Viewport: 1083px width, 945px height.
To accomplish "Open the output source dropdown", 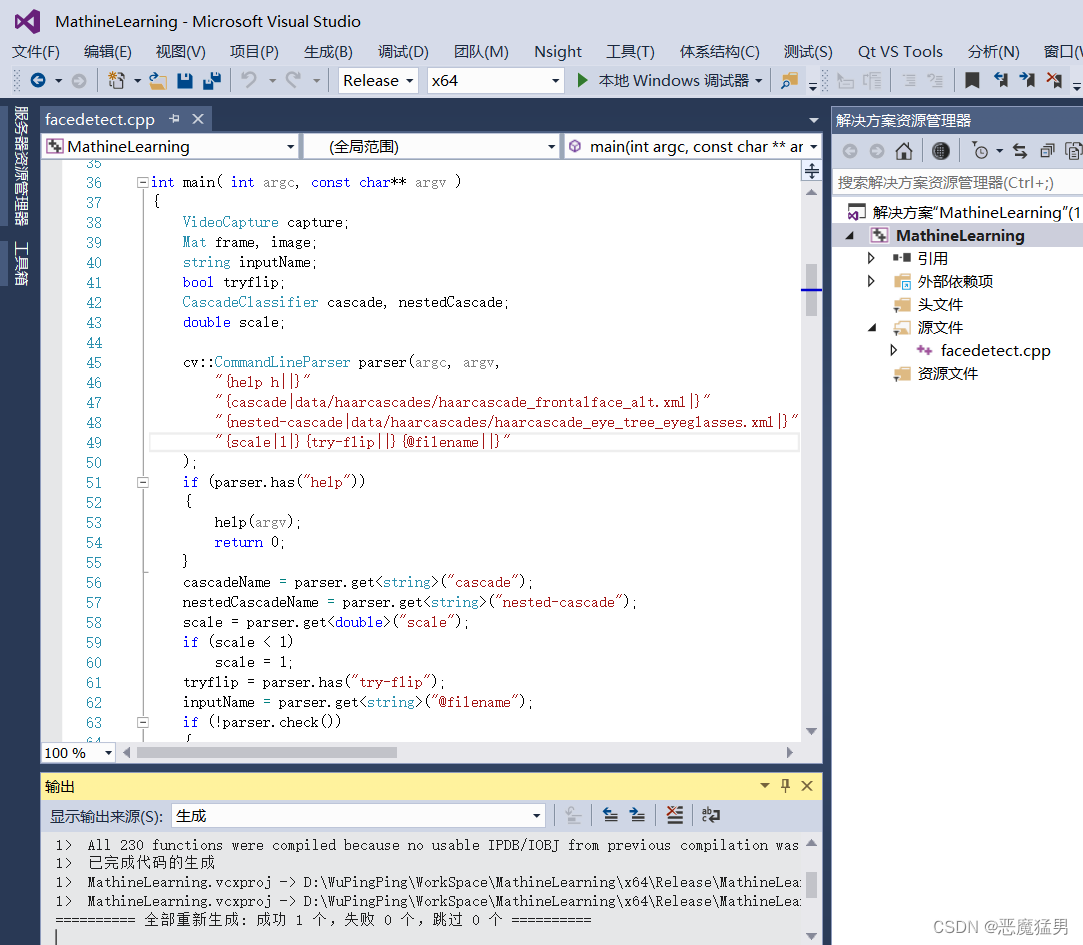I will pyautogui.click(x=359, y=816).
